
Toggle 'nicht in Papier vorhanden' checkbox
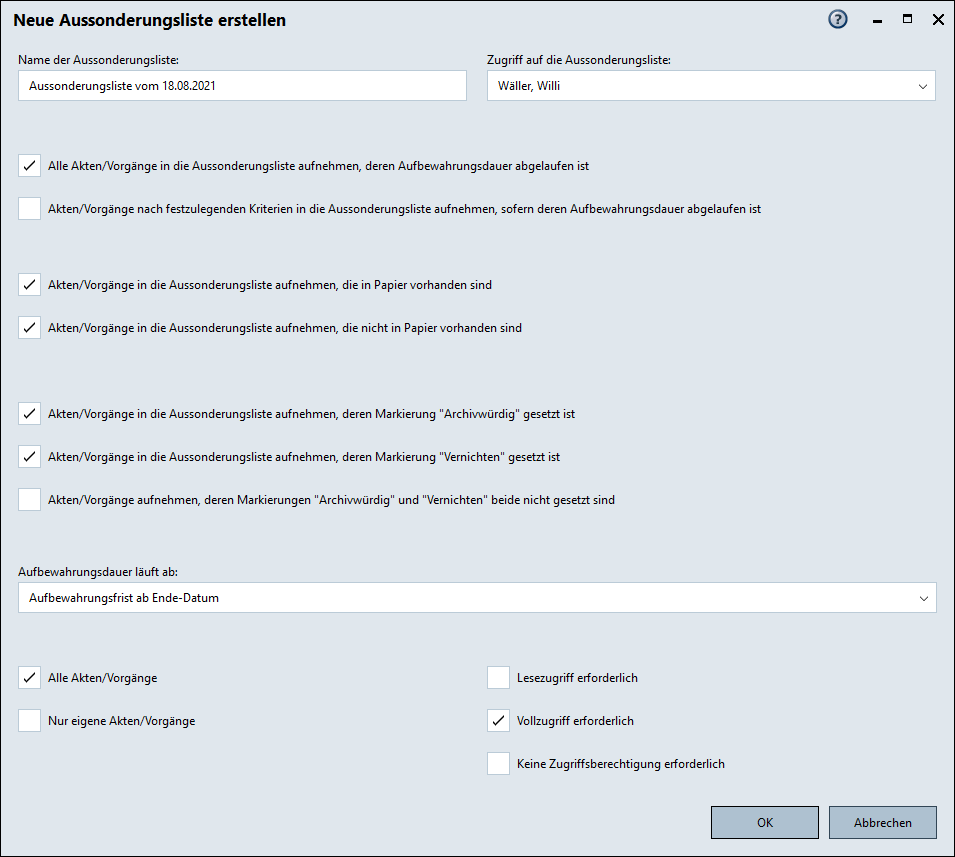30,328
